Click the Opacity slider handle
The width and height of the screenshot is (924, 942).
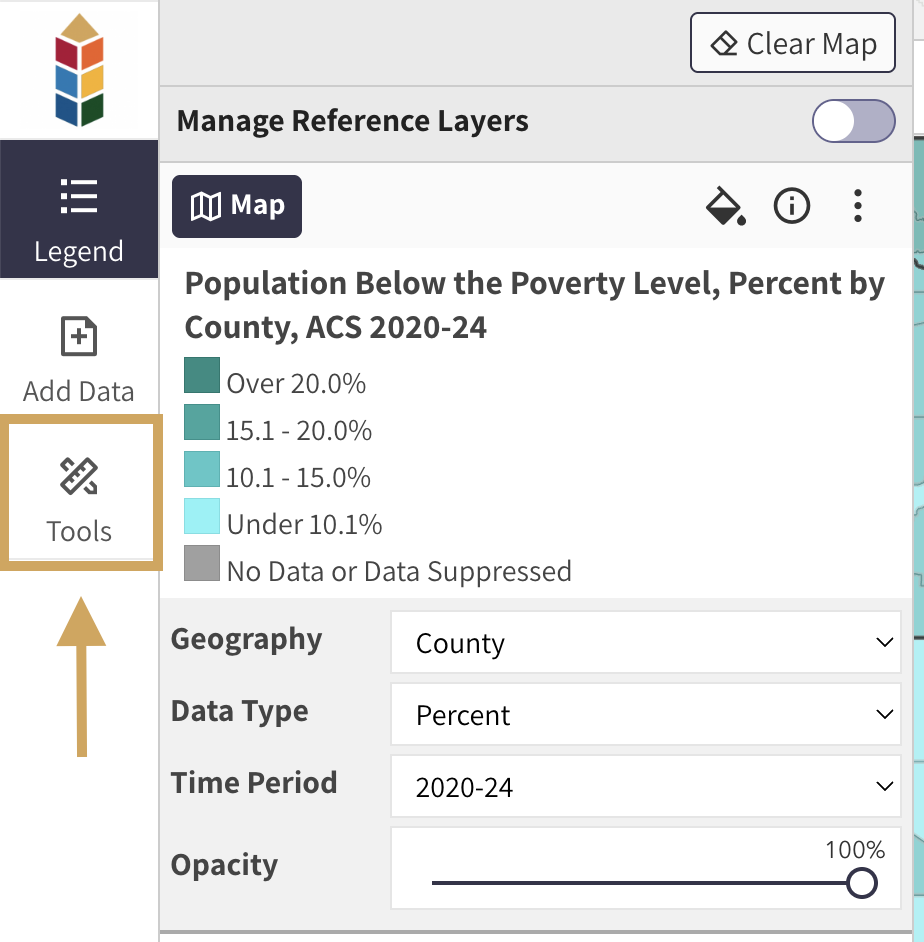[862, 883]
